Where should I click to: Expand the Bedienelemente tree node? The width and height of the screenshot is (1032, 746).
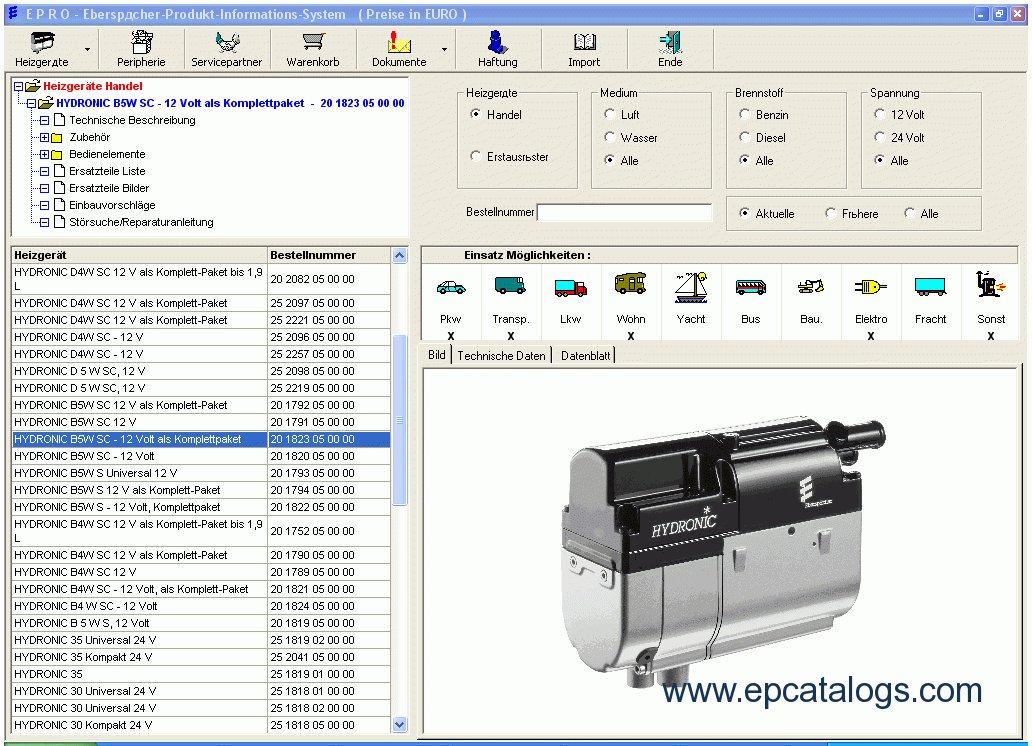coord(44,155)
